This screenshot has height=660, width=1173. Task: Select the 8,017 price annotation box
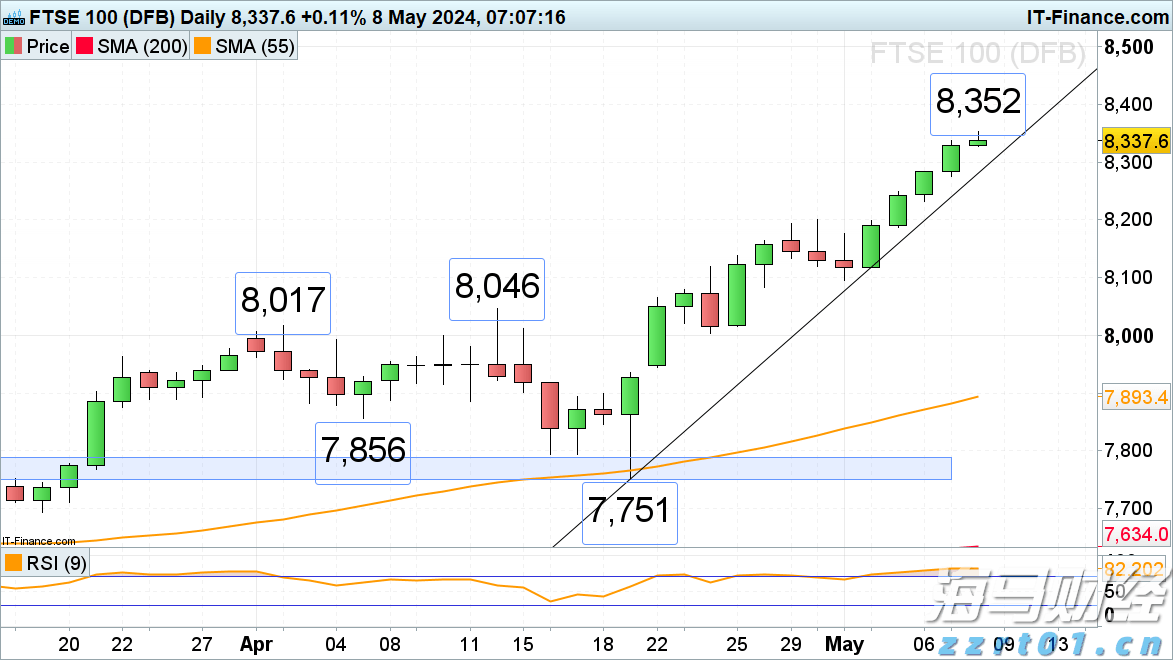(x=282, y=302)
